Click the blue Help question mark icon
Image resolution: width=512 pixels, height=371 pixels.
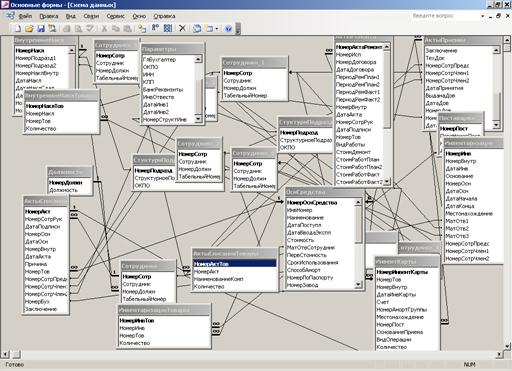click(x=228, y=29)
